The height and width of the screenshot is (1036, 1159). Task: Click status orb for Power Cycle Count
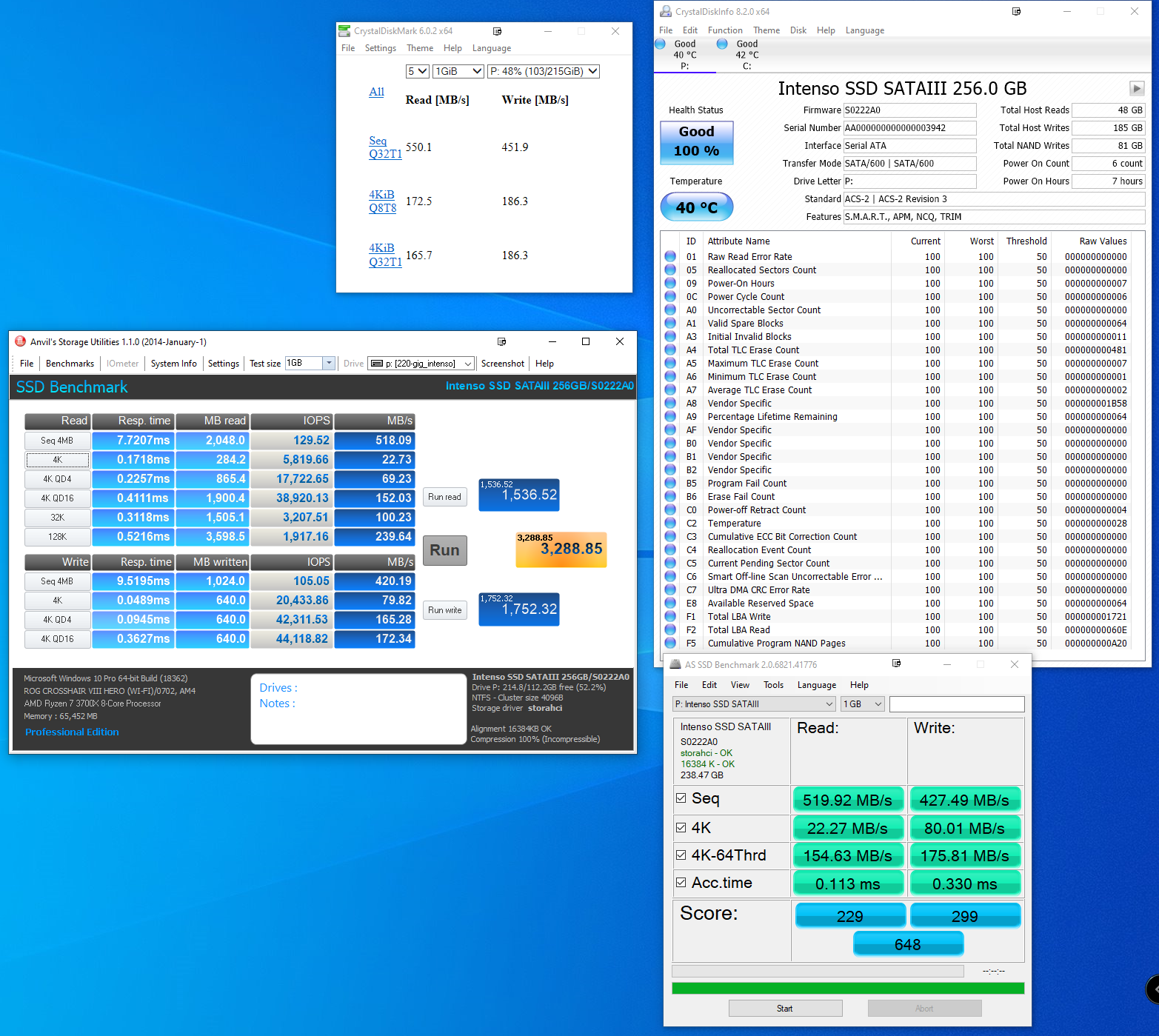[x=670, y=296]
